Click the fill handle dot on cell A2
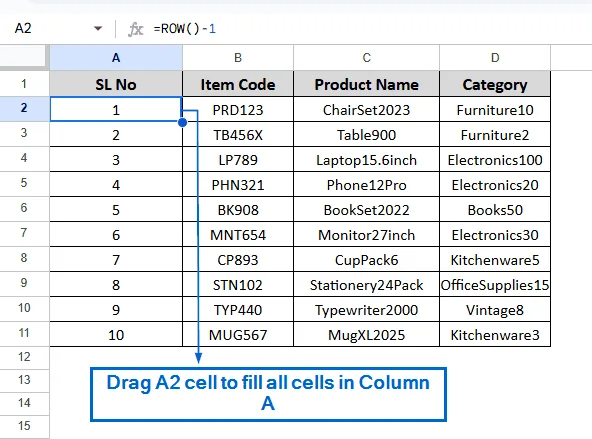Screen dimensions: 592x439 (x=182, y=122)
